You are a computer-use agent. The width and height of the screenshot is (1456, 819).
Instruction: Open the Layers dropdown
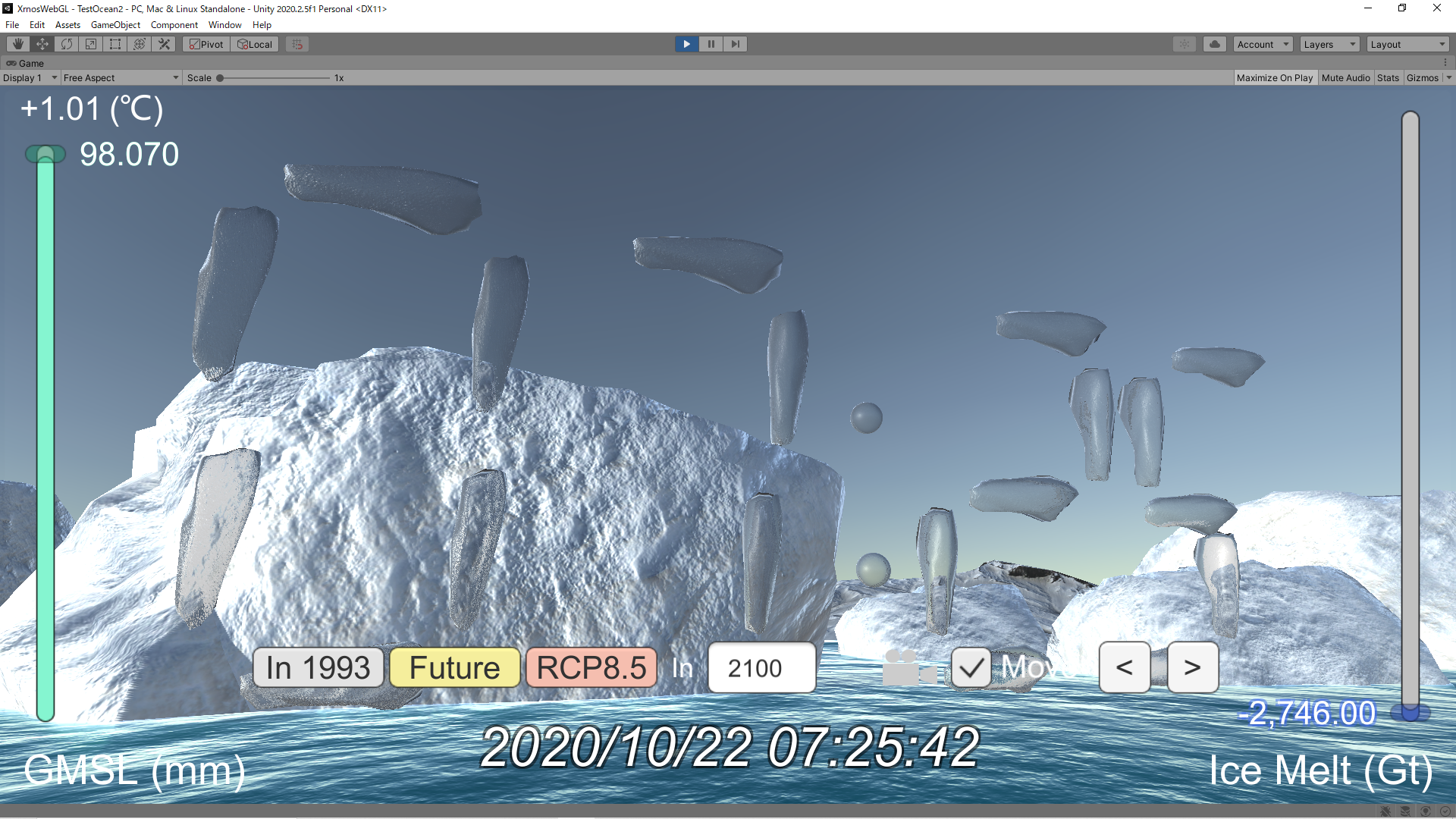(1329, 44)
